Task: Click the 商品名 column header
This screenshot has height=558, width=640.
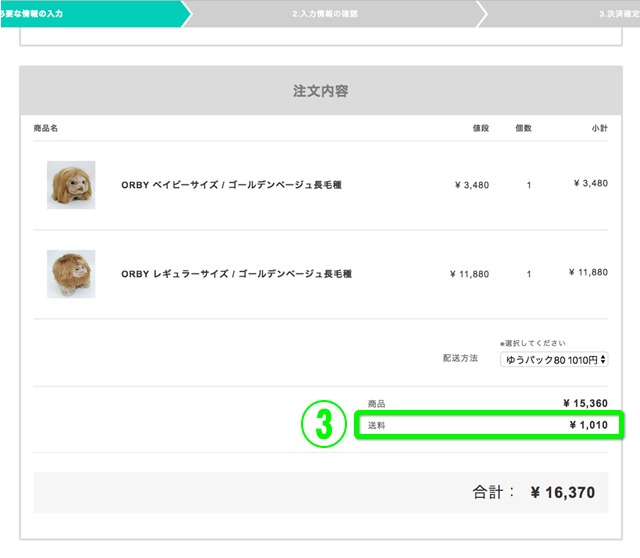Action: point(46,128)
